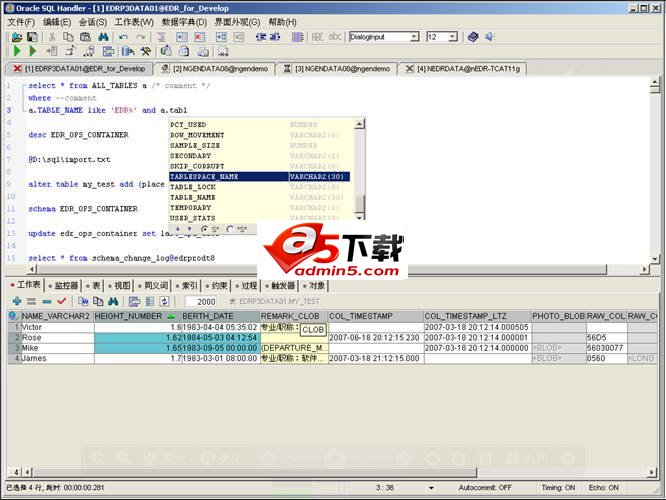Commit changes with red checkmark icon
Image resolution: width=666 pixels, height=500 pixels.
[62, 301]
